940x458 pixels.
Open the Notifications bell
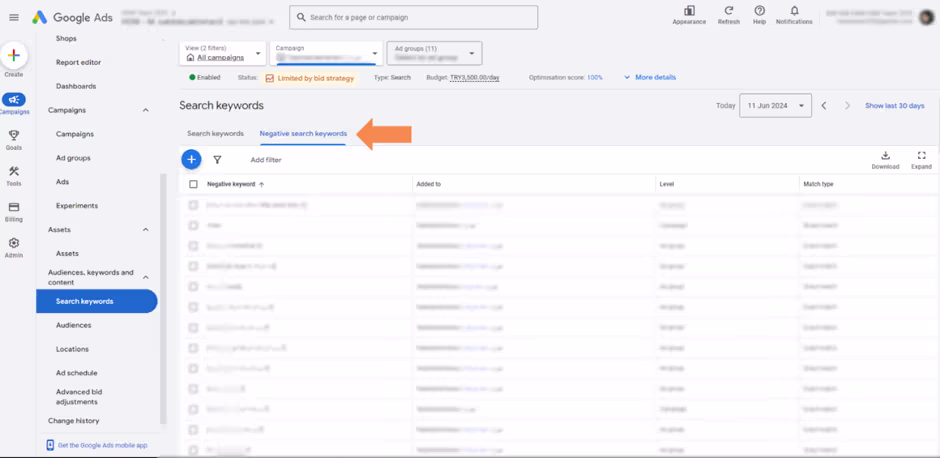tap(794, 11)
